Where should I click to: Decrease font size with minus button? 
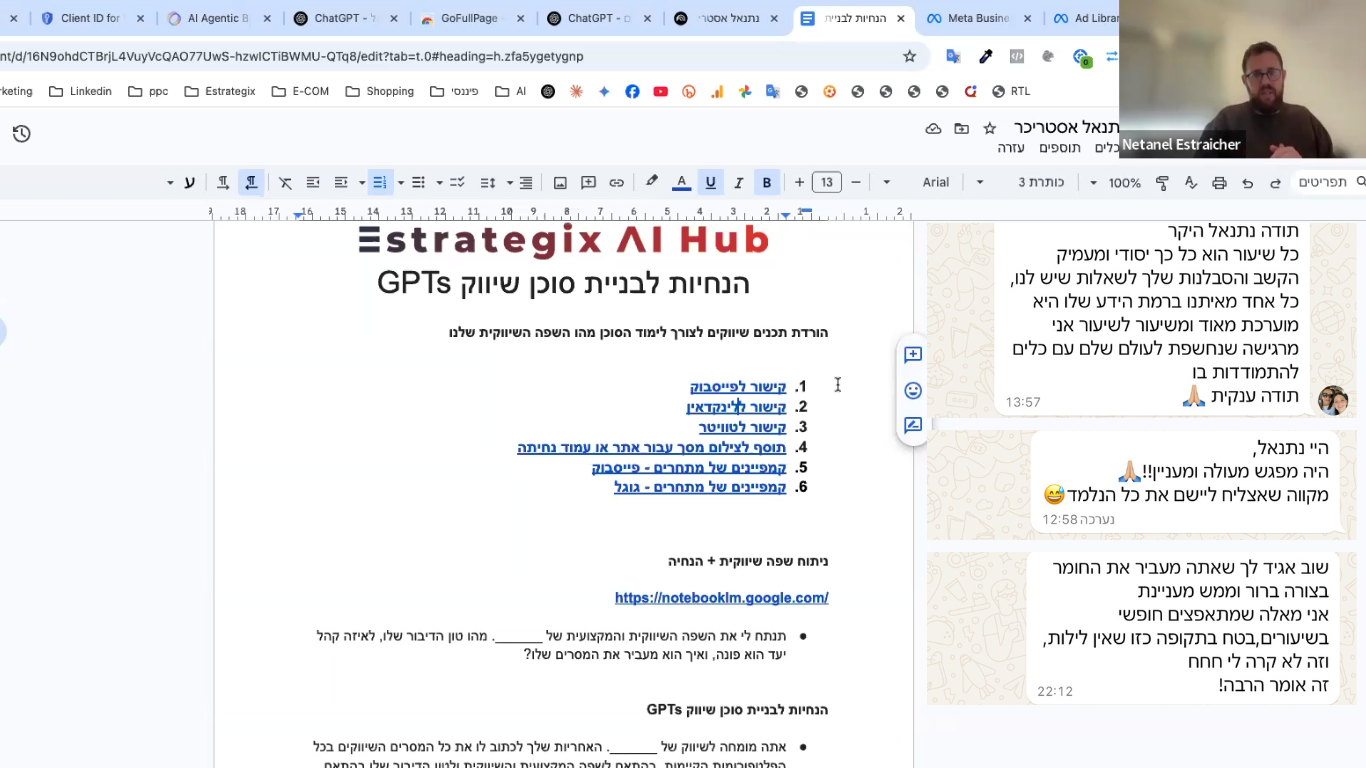[x=856, y=182]
